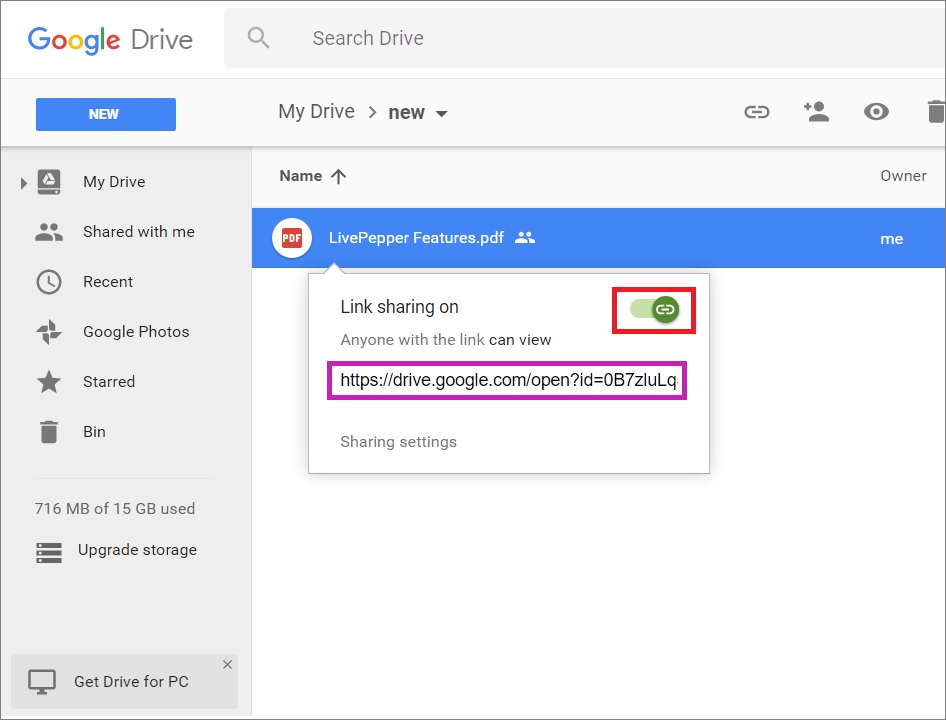Click the PDF file type icon
The height and width of the screenshot is (720, 946).
[x=292, y=238]
